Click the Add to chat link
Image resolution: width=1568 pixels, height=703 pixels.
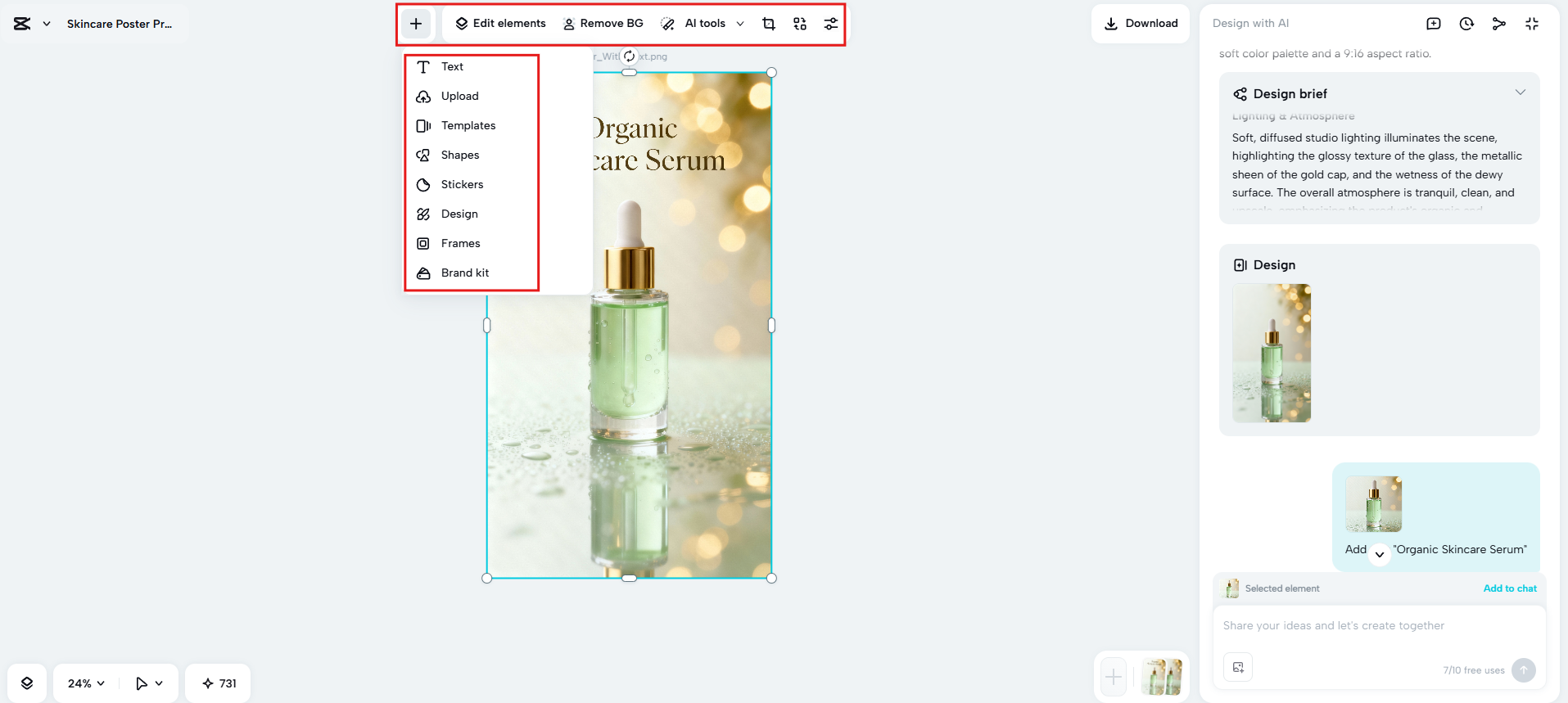click(1509, 588)
